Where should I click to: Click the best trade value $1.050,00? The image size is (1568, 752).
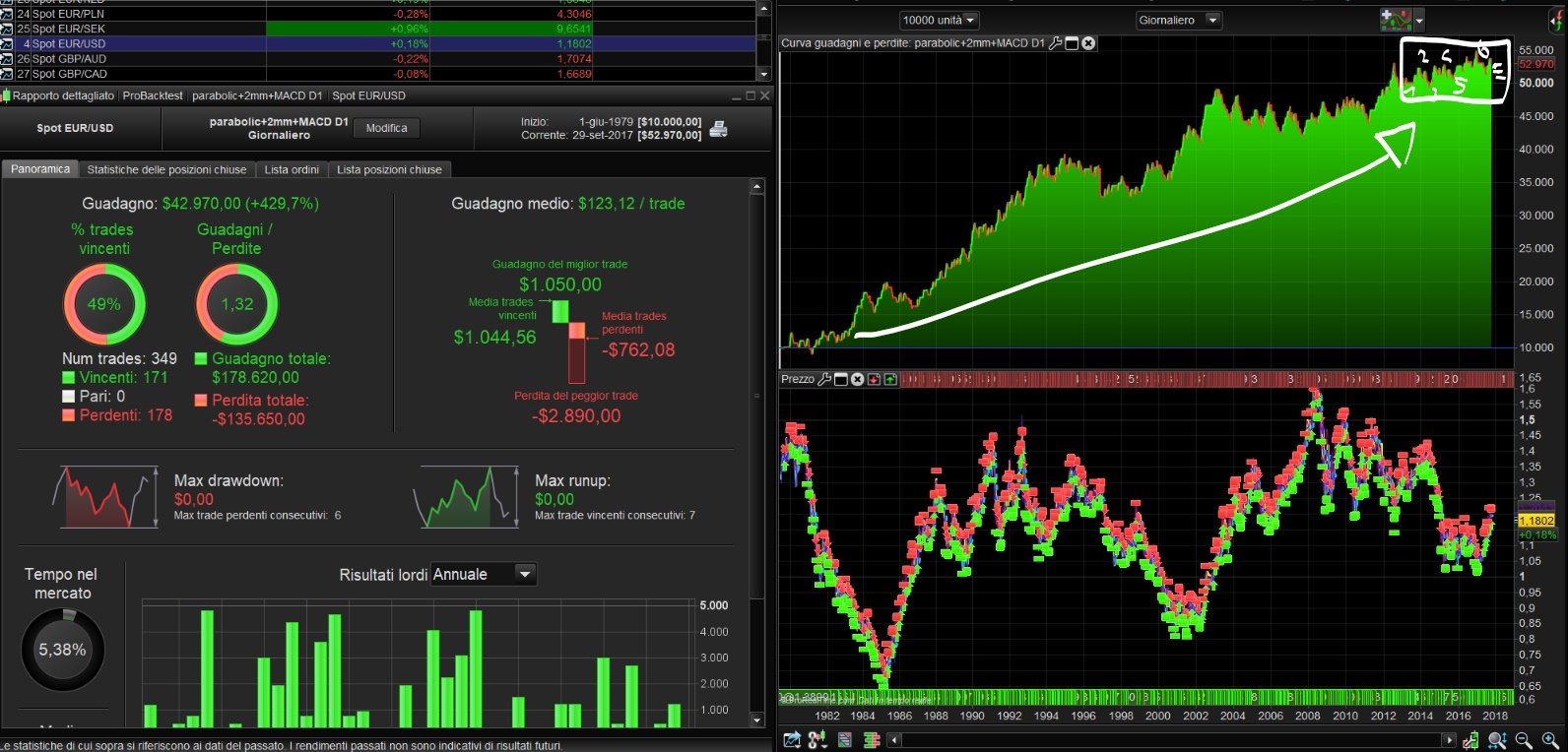[560, 284]
